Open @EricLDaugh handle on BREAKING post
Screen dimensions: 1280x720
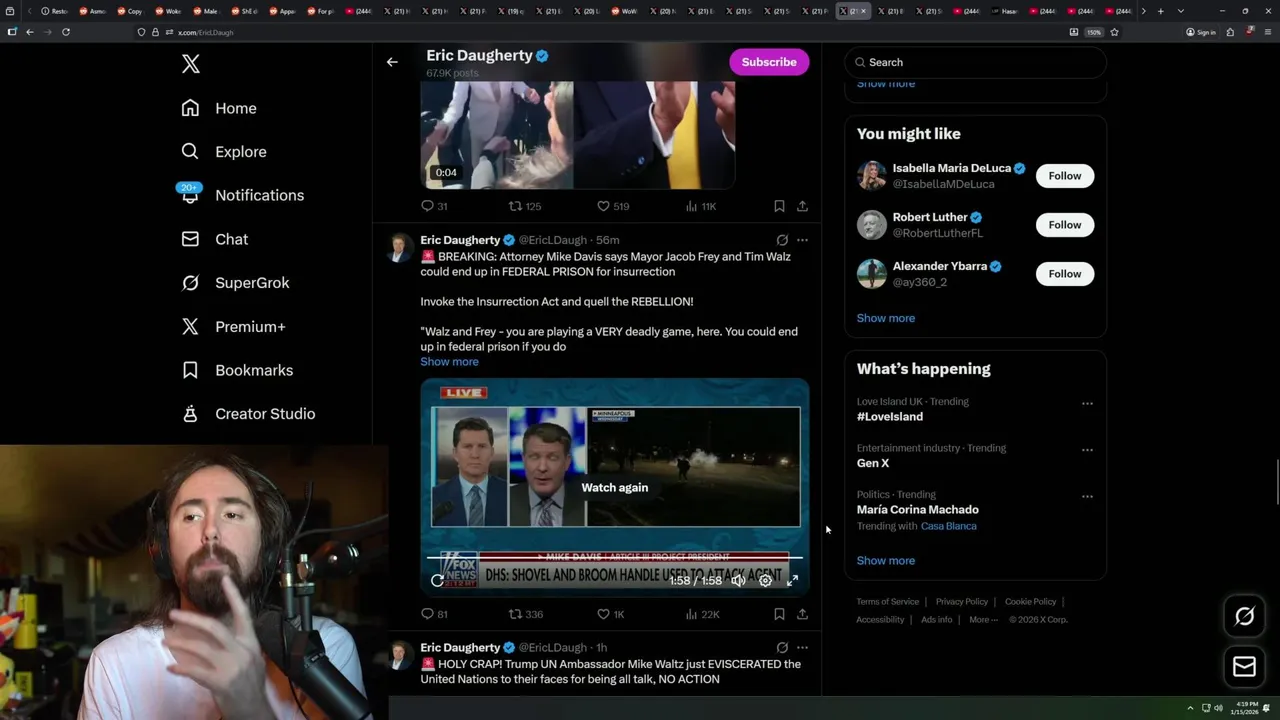(553, 240)
